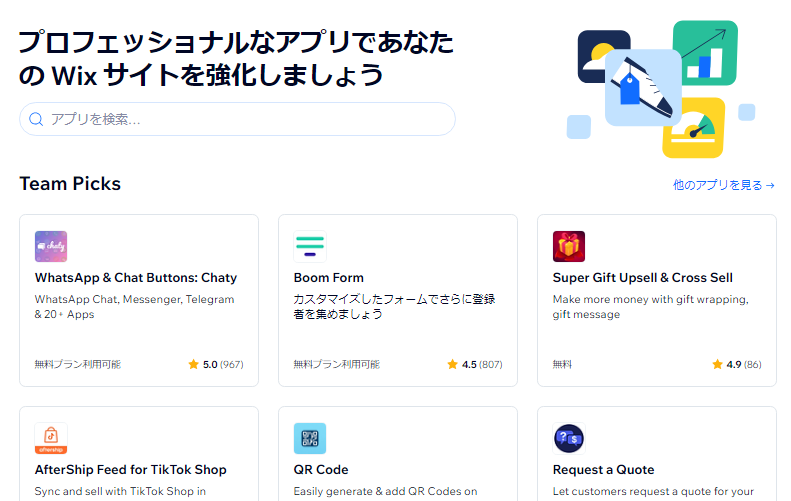Click the star rating icon on Boom Form card
Screen dimensions: 791x501
click(x=453, y=364)
